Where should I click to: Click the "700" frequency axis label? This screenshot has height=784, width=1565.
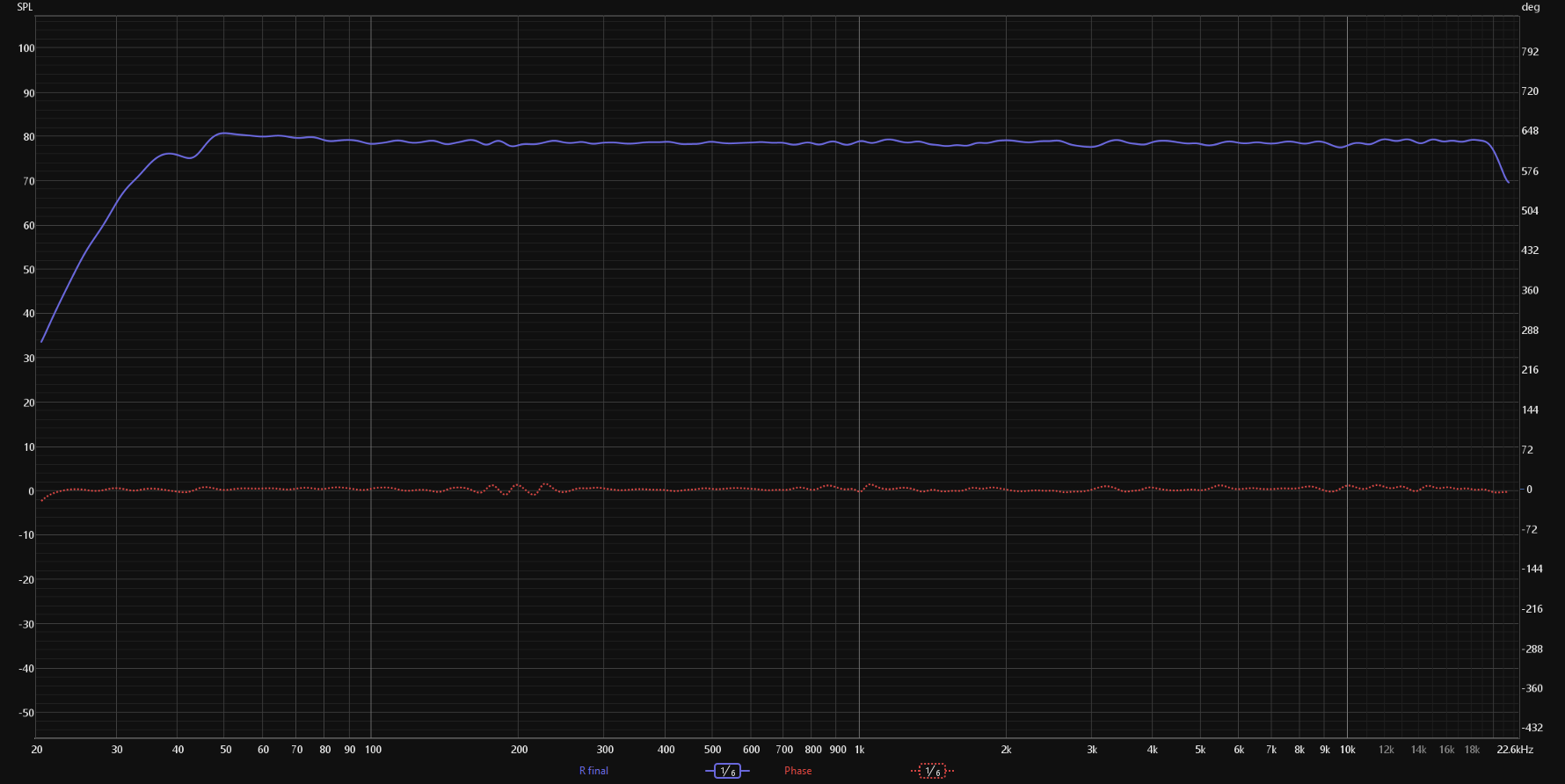point(784,750)
